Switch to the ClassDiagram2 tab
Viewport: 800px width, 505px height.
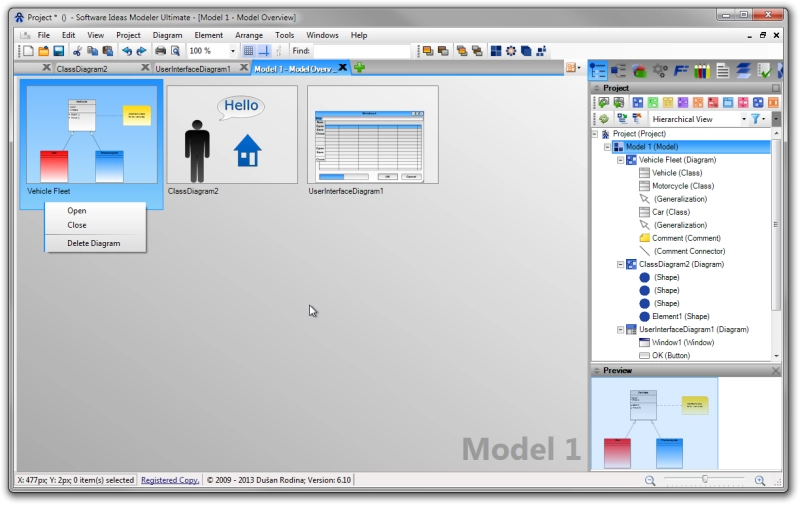[82, 68]
